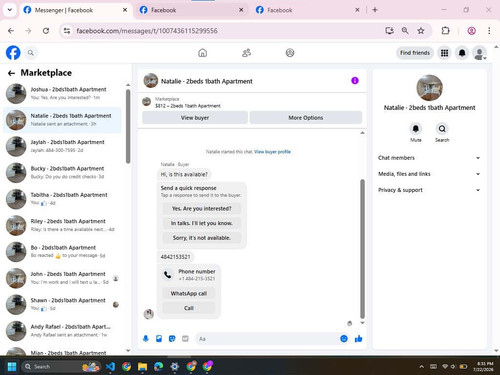The image size is (500, 375).
Task: Send quick response In talks. I'll let you know.
Action: (201, 223)
